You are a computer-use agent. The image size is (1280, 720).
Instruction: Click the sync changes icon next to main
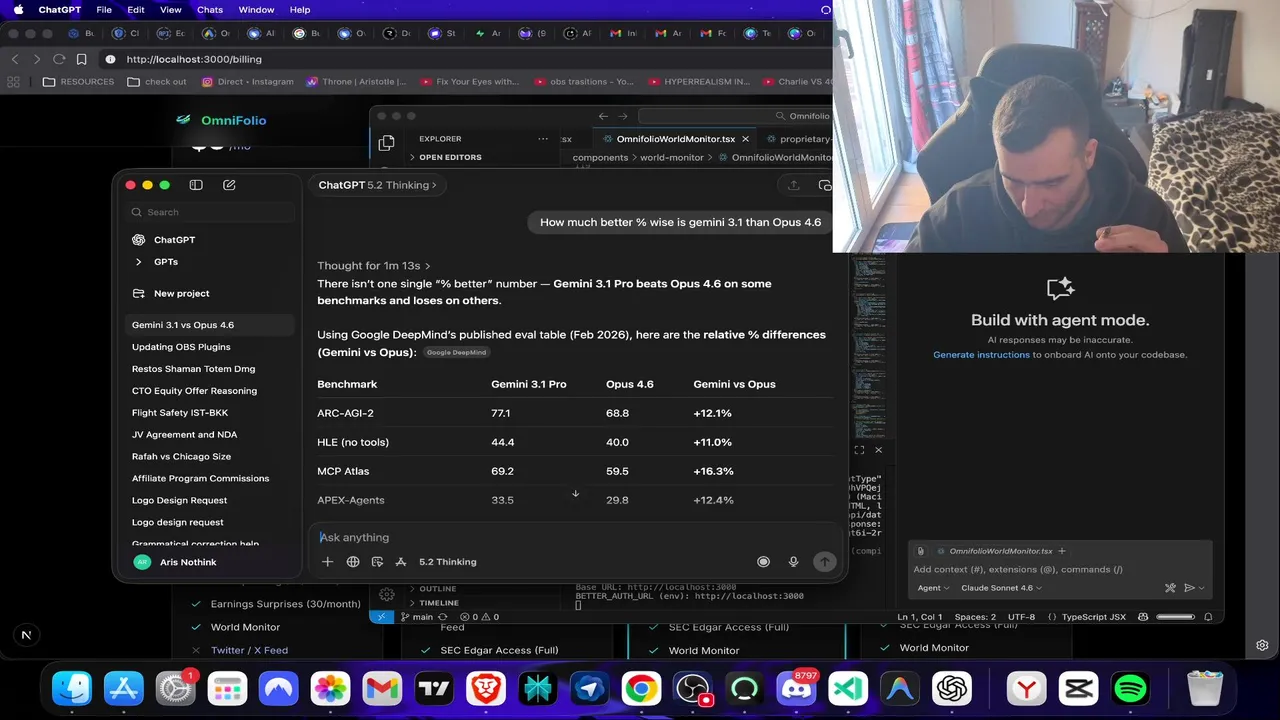[x=443, y=617]
